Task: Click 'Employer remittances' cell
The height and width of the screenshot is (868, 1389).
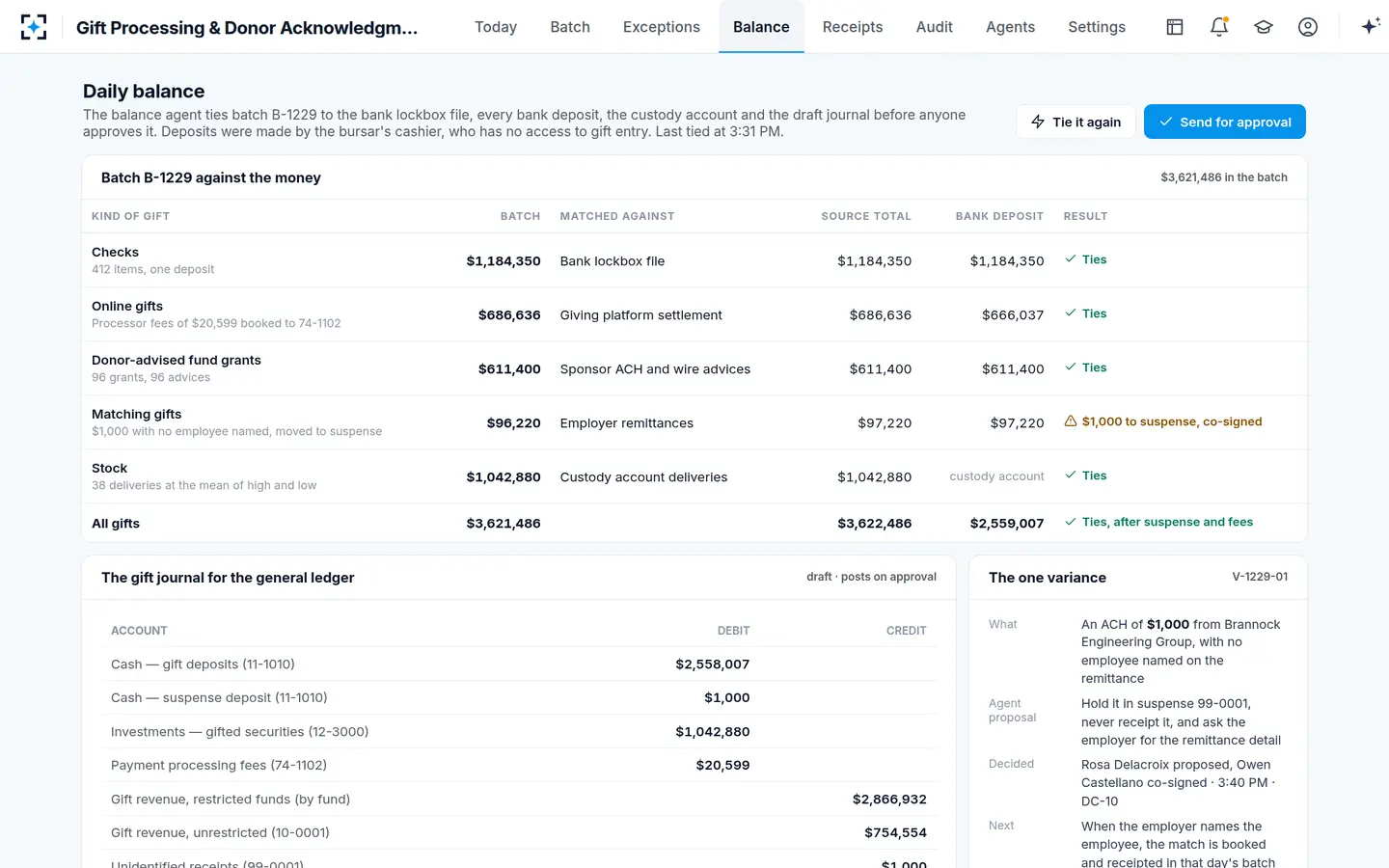Action: click(x=627, y=422)
